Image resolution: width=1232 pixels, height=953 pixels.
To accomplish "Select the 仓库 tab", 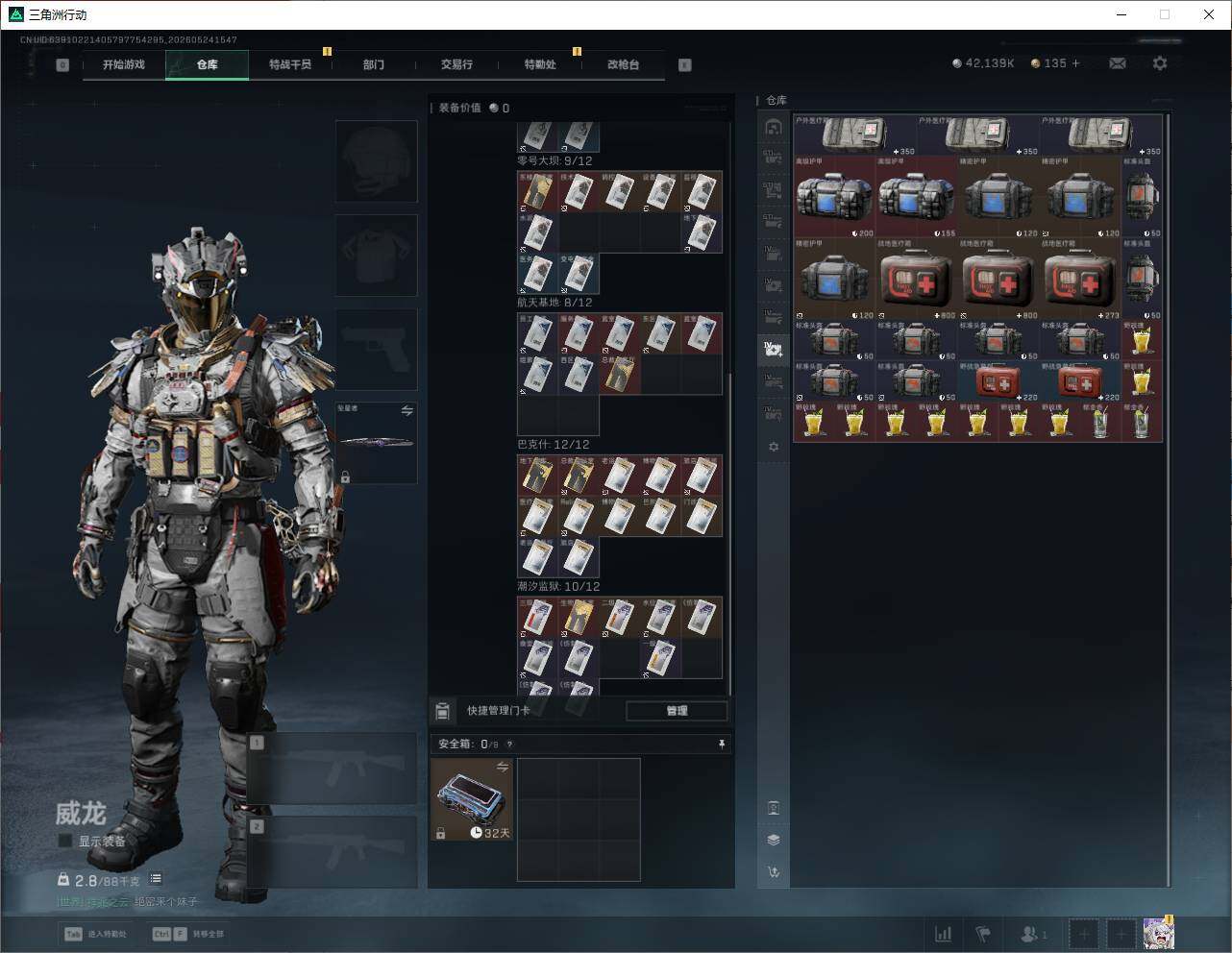I will [207, 64].
